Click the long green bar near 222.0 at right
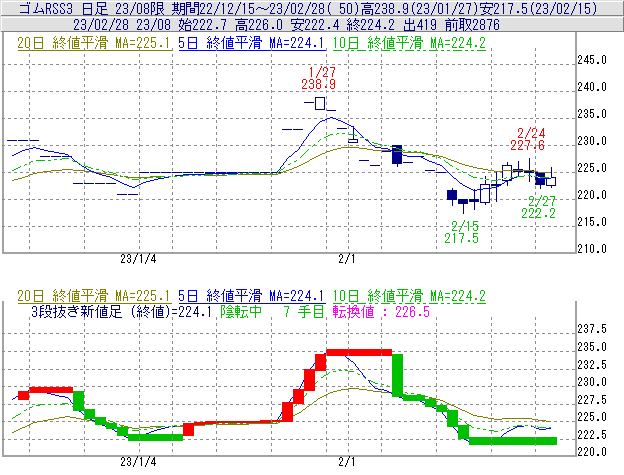This screenshot has height=475, width=624. [513, 441]
